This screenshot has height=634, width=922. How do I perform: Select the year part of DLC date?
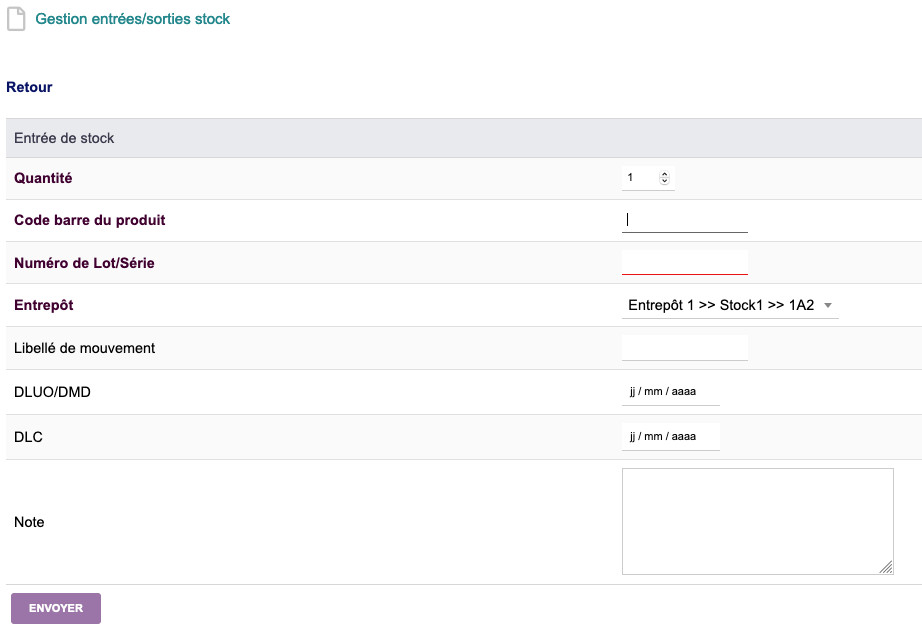pos(683,437)
